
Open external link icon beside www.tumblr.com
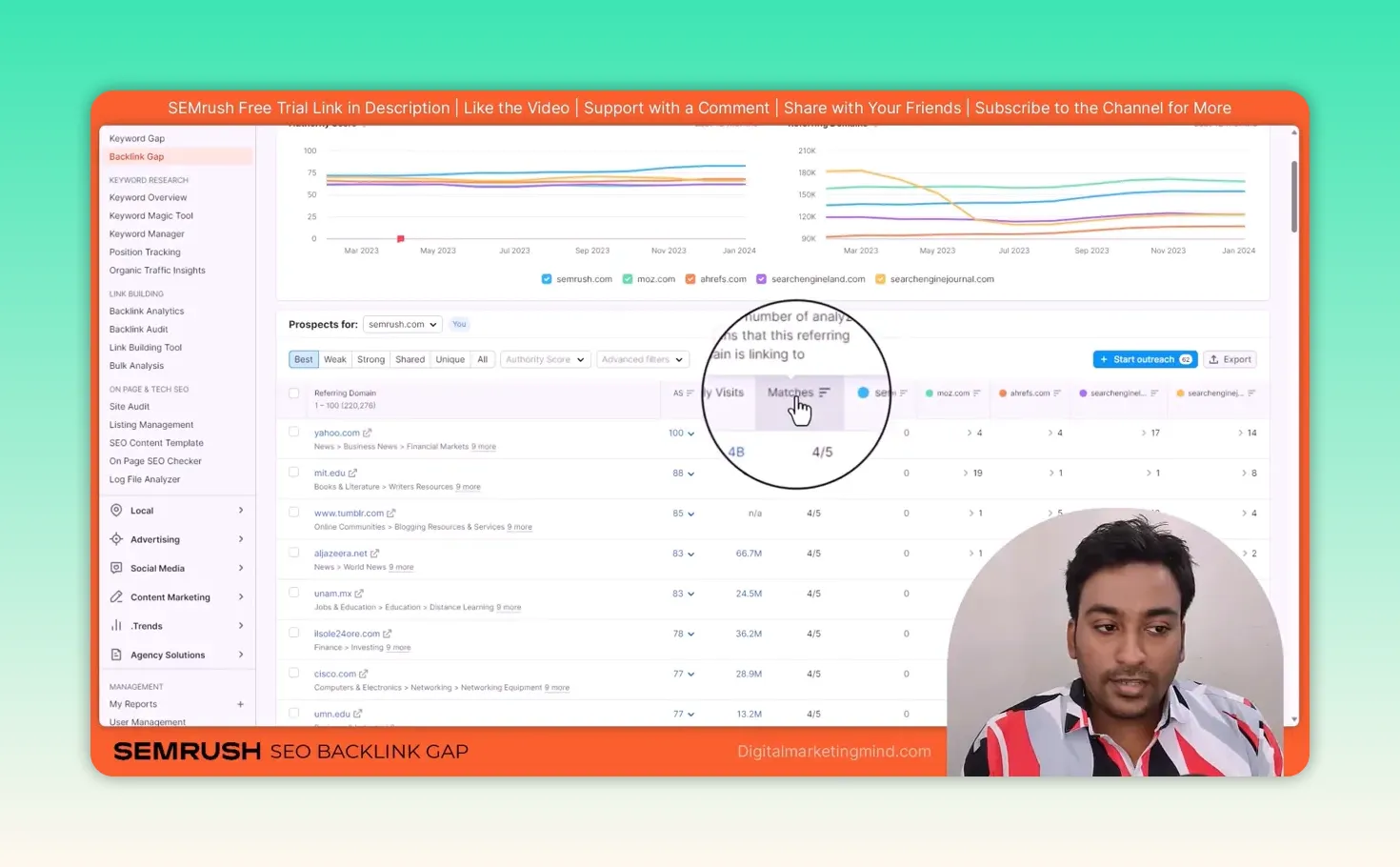pos(390,513)
